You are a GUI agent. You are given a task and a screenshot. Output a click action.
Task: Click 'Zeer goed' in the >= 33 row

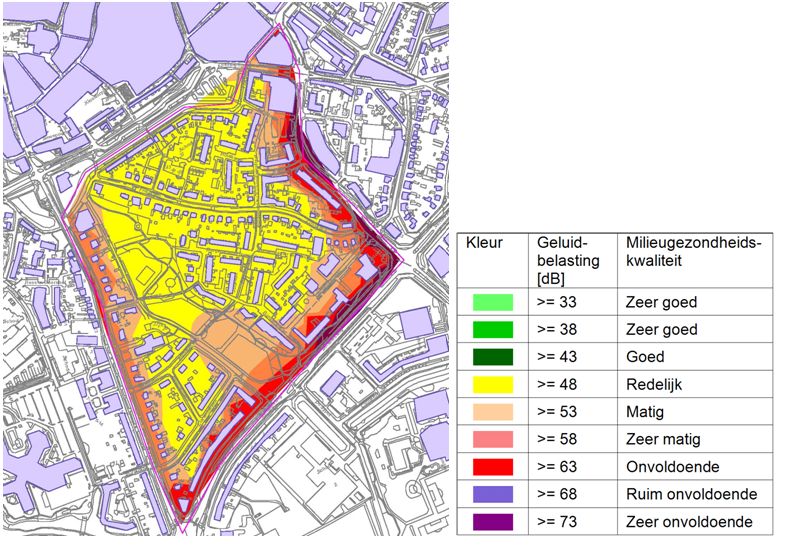pos(661,303)
